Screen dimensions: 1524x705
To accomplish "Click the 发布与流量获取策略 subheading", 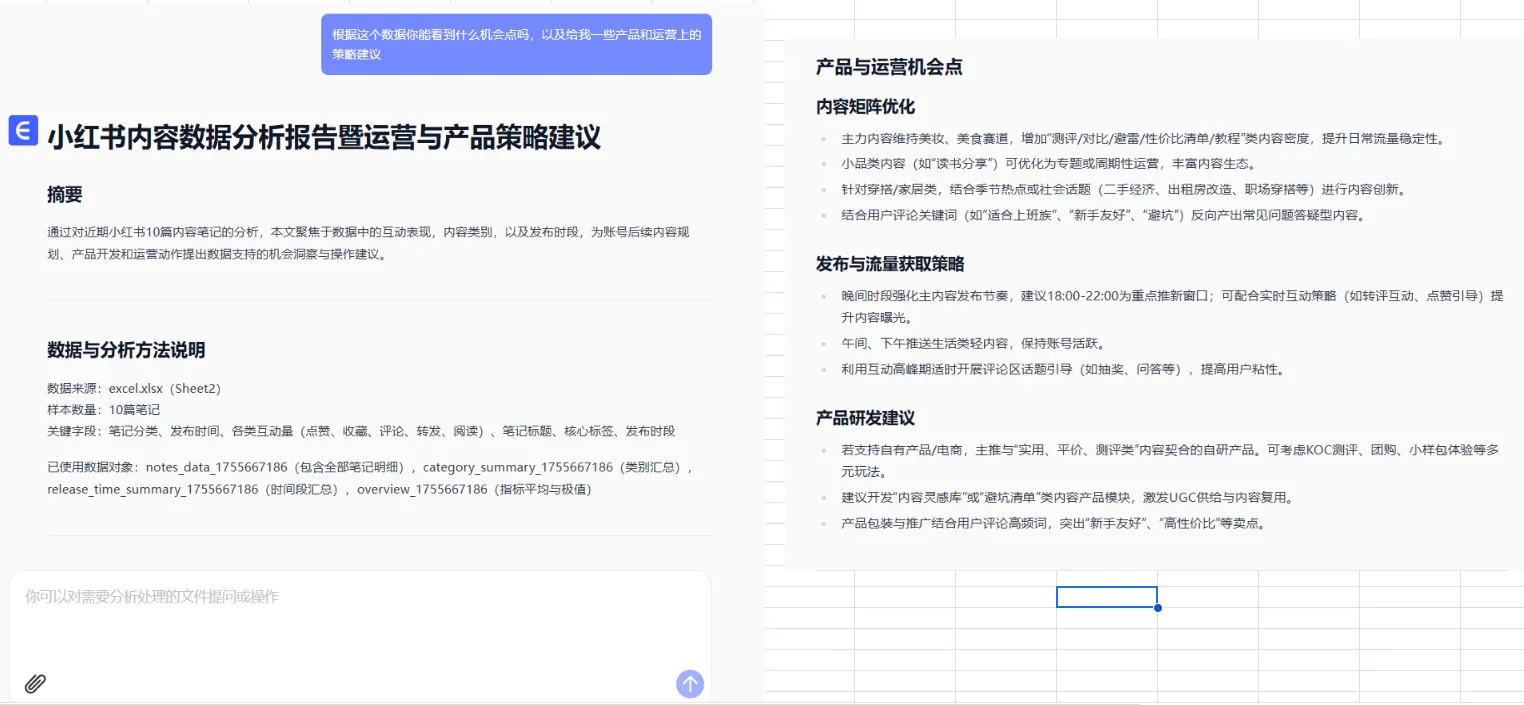I will tap(890, 264).
